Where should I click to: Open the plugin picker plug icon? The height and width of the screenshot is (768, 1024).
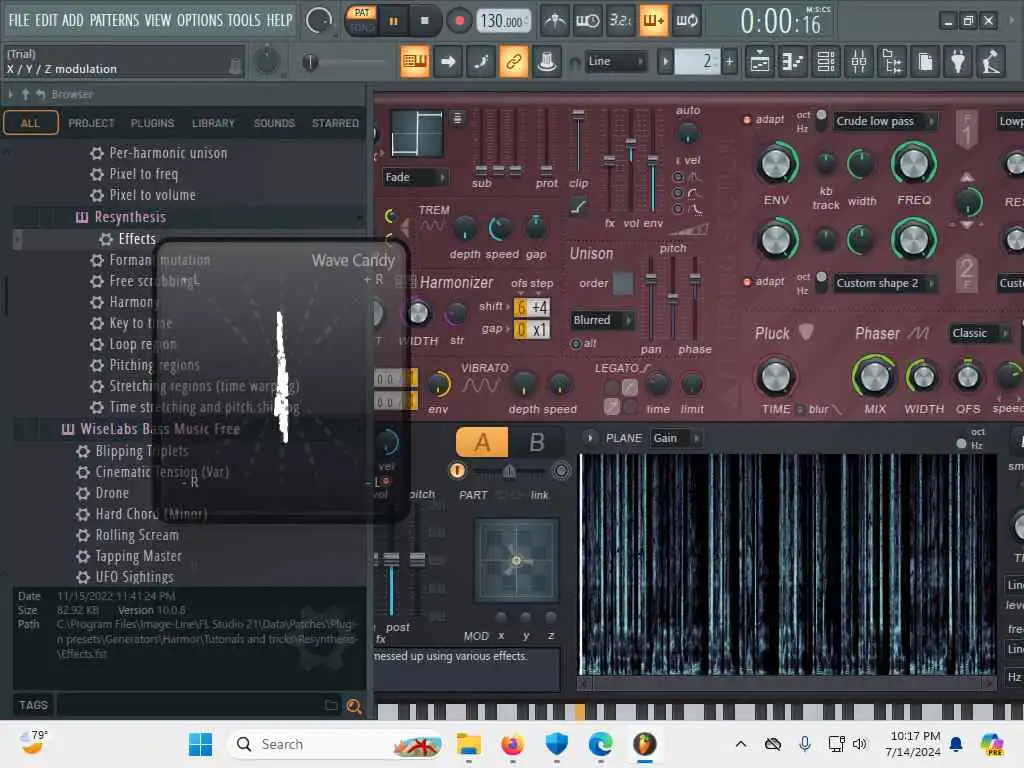tap(958, 63)
